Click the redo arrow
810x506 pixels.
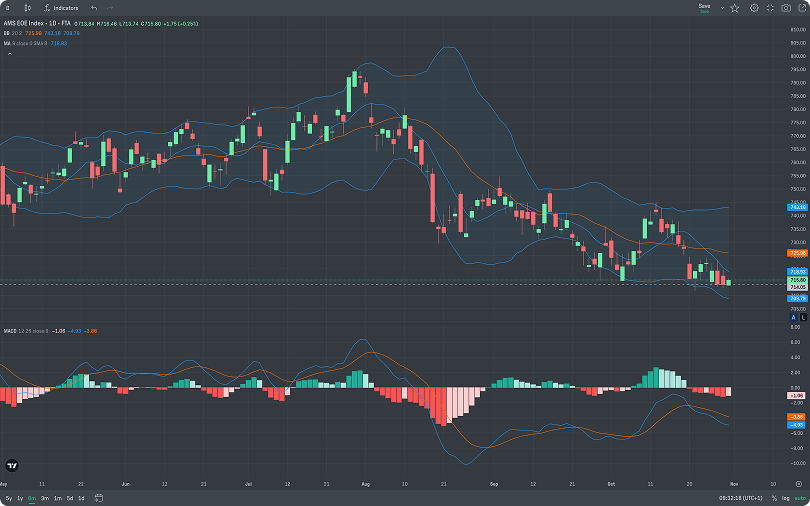(x=109, y=7)
